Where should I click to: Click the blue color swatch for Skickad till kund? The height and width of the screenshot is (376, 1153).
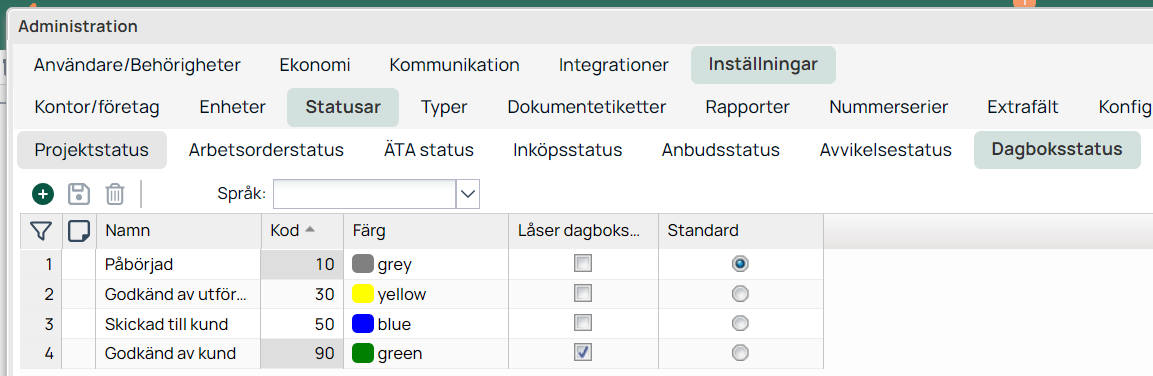[363, 324]
